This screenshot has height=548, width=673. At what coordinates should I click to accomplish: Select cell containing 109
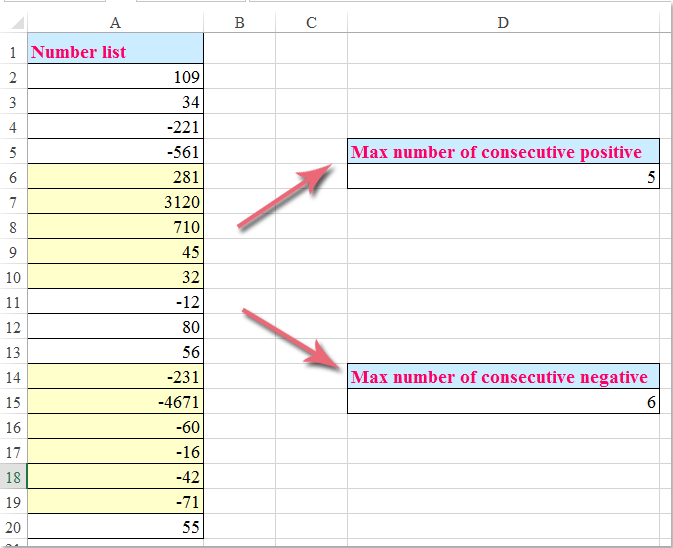coord(116,77)
